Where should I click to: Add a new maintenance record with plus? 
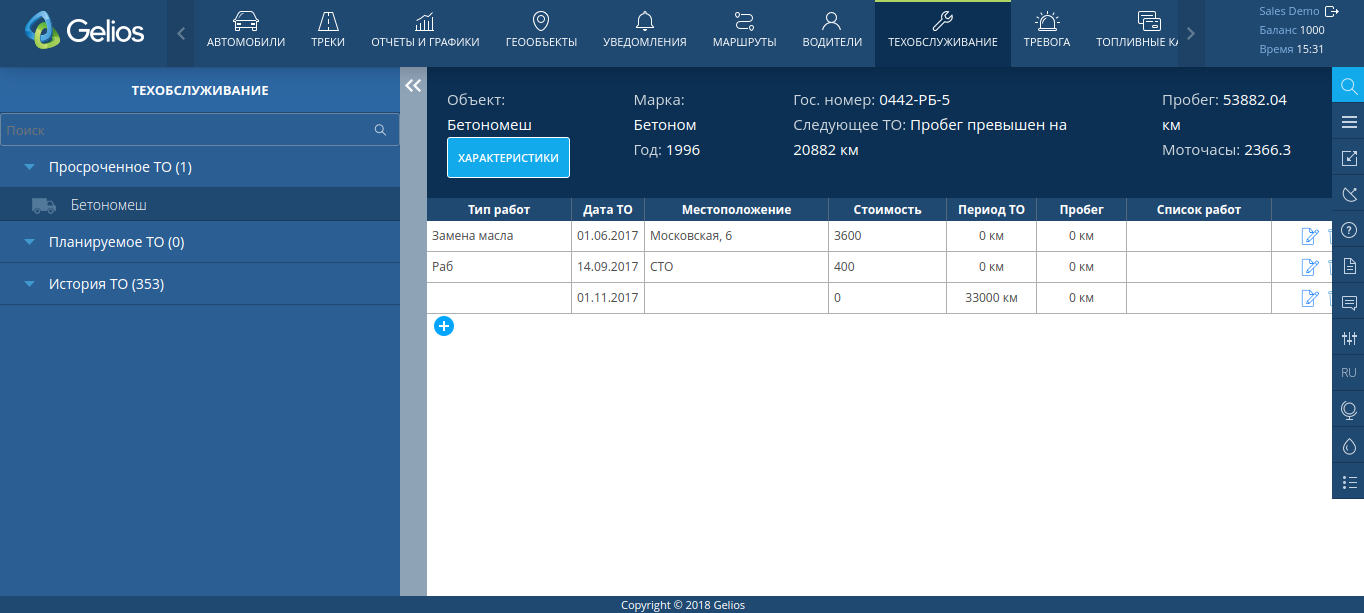coord(444,325)
